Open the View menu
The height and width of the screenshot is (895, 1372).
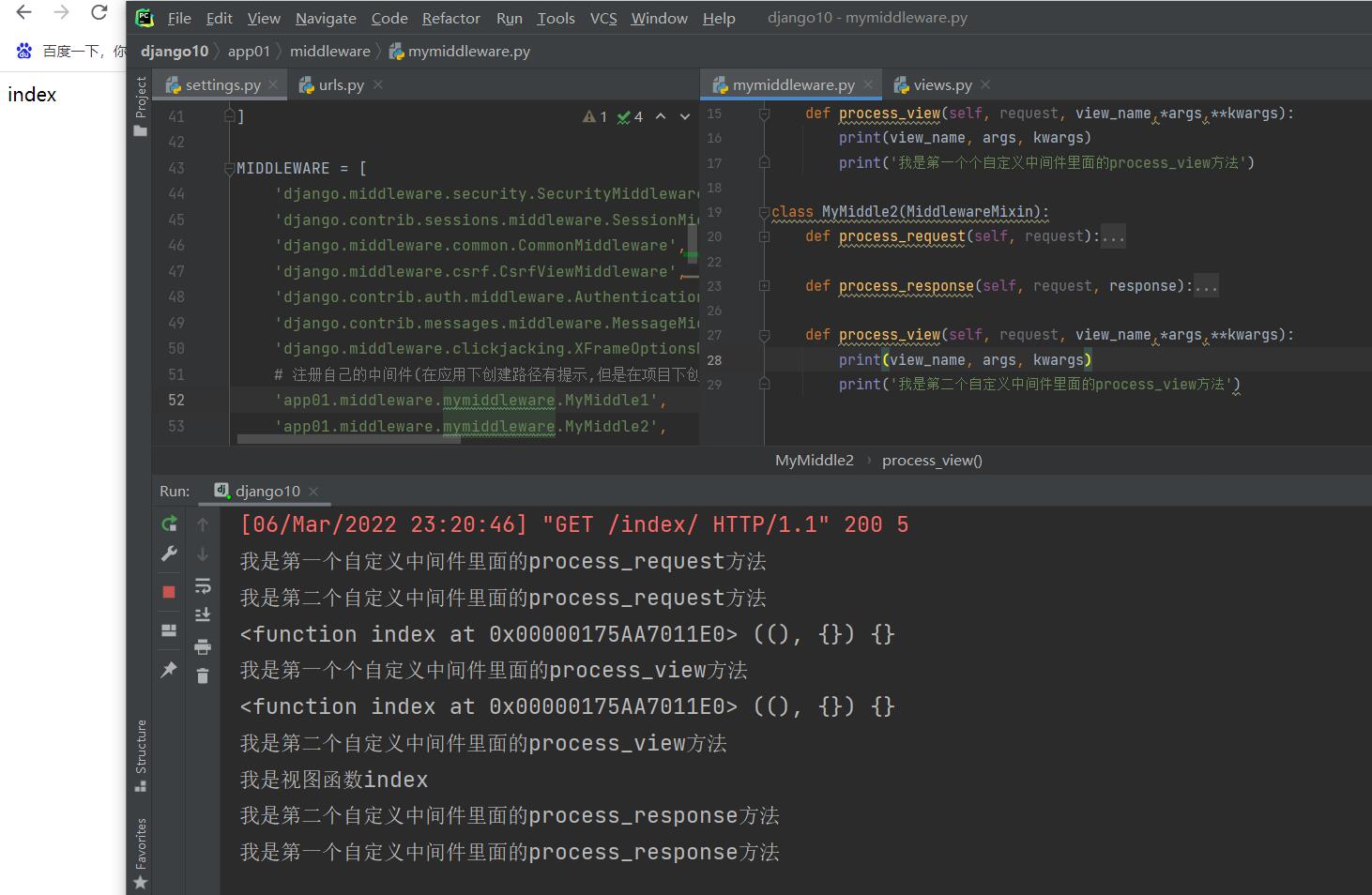click(264, 18)
